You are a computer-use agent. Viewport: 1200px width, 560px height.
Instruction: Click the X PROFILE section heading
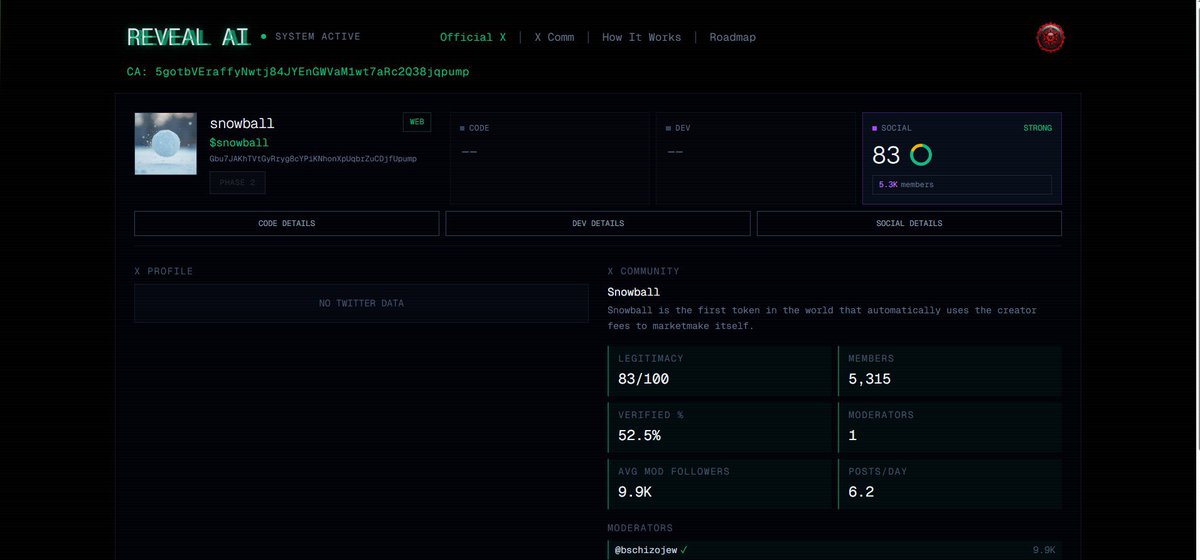pos(164,271)
